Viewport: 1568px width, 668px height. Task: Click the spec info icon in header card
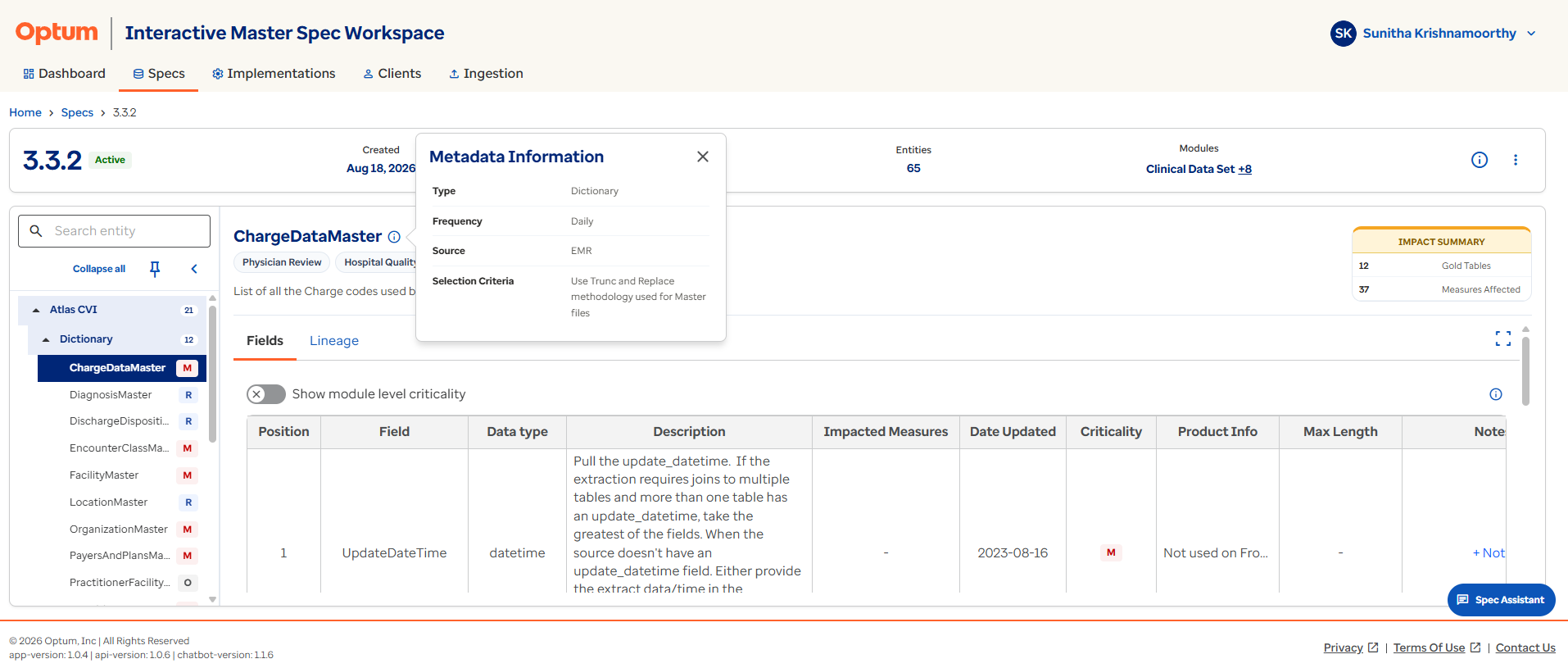(x=1480, y=160)
